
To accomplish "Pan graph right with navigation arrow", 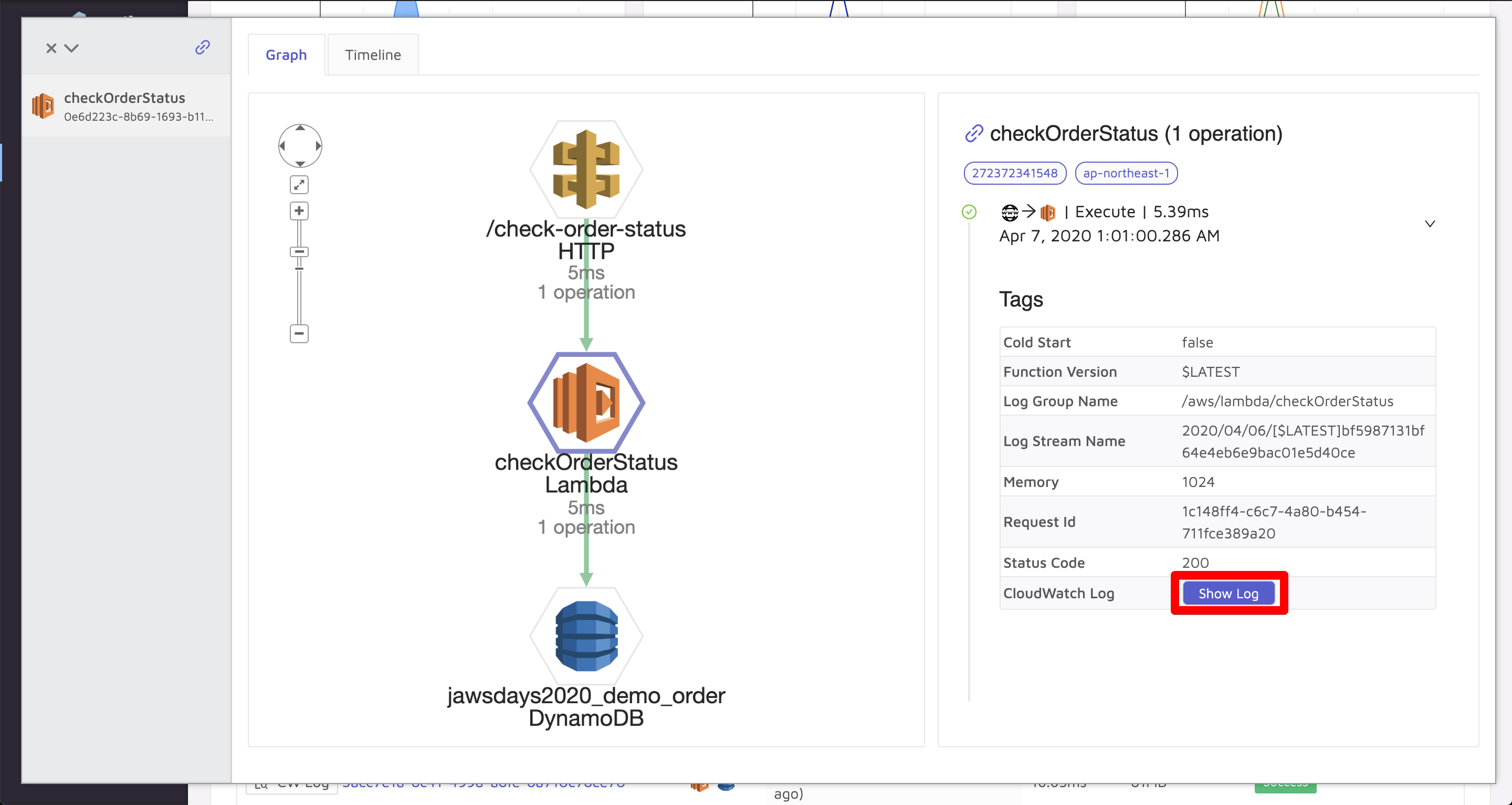I will coord(318,146).
